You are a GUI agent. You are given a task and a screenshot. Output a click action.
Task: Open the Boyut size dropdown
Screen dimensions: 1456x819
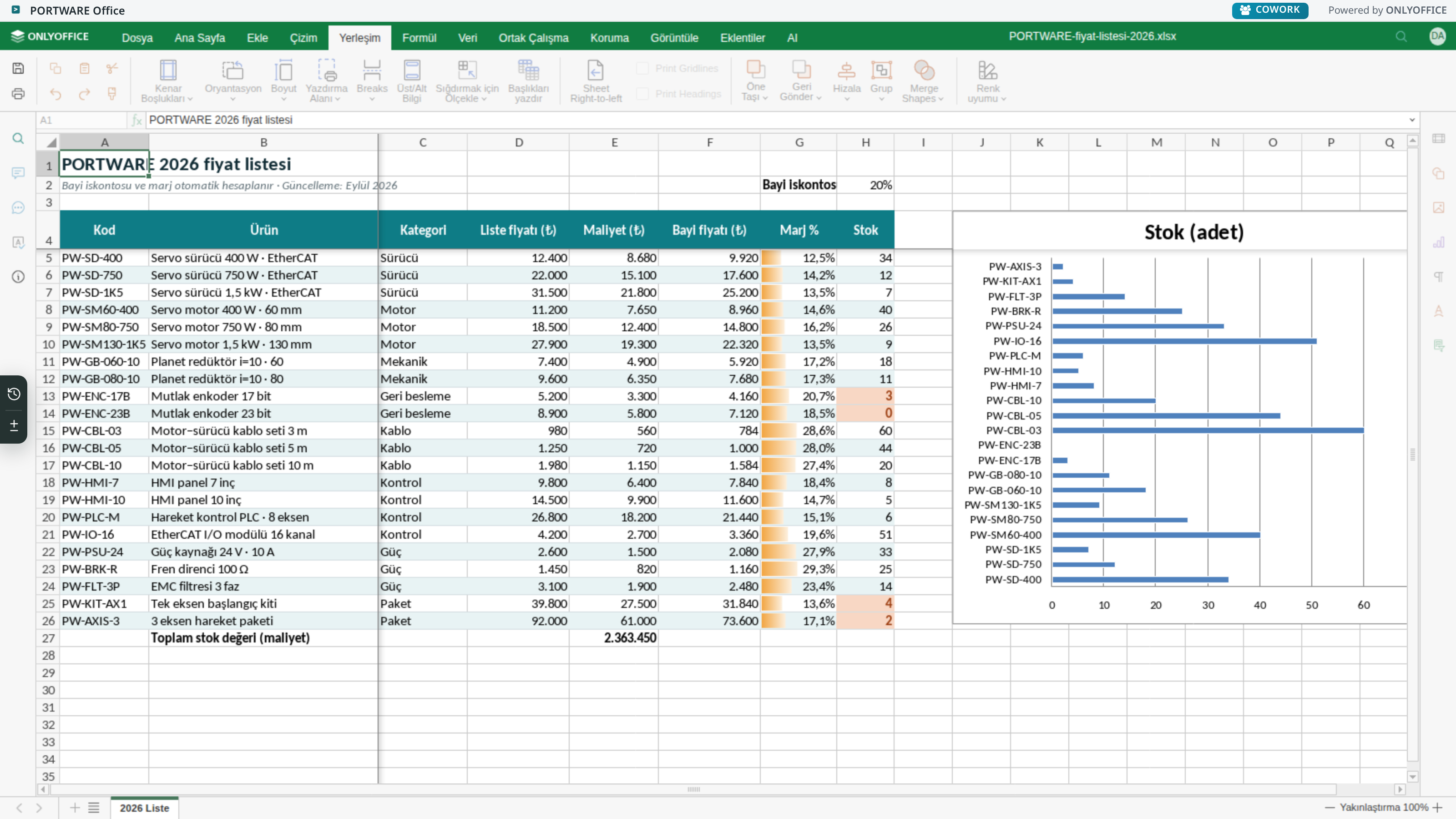click(283, 81)
